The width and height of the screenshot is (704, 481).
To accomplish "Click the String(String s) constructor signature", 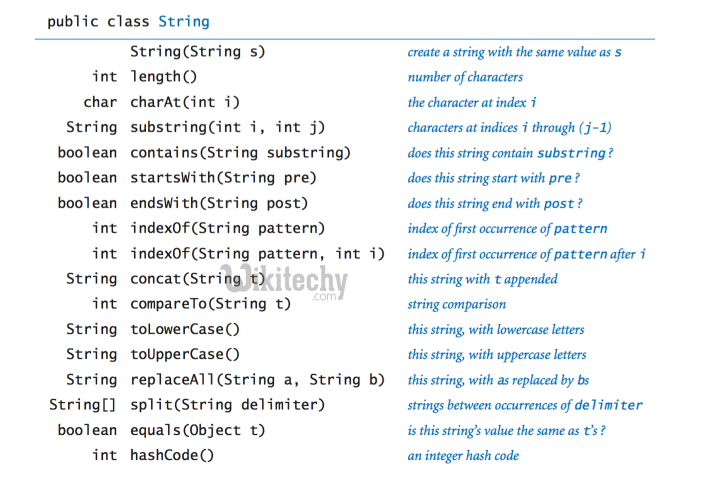I will [x=197, y=51].
